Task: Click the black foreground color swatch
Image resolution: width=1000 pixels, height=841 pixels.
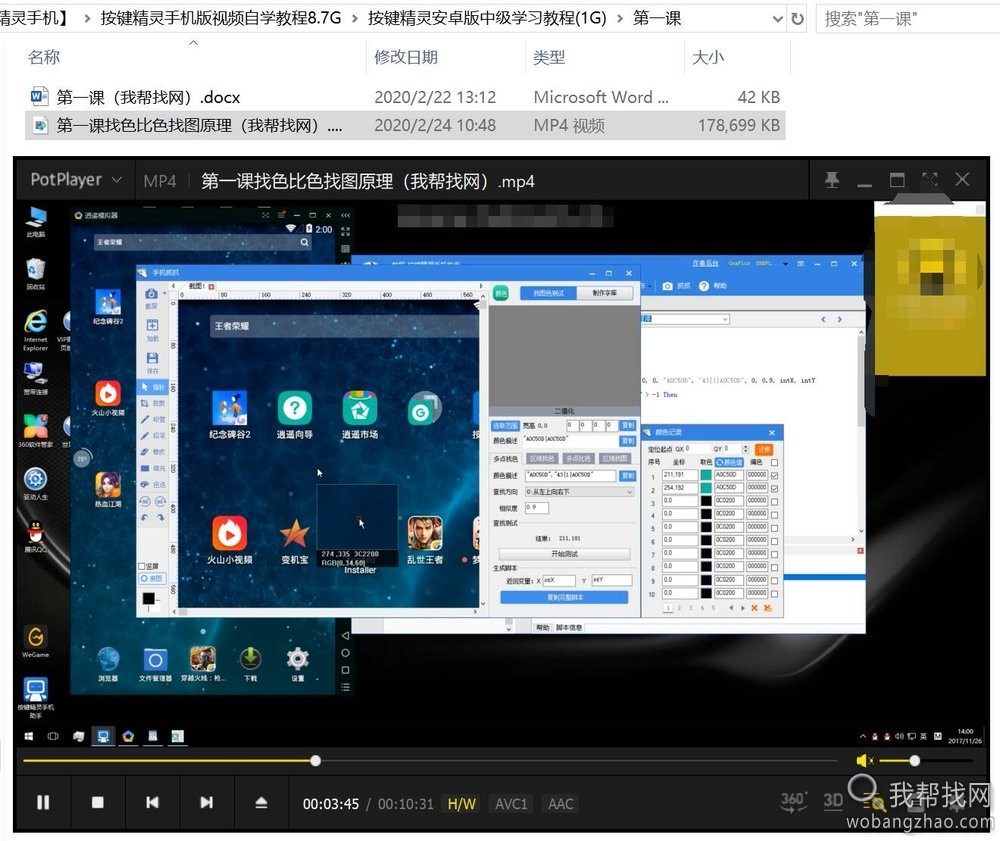Action: [149, 598]
